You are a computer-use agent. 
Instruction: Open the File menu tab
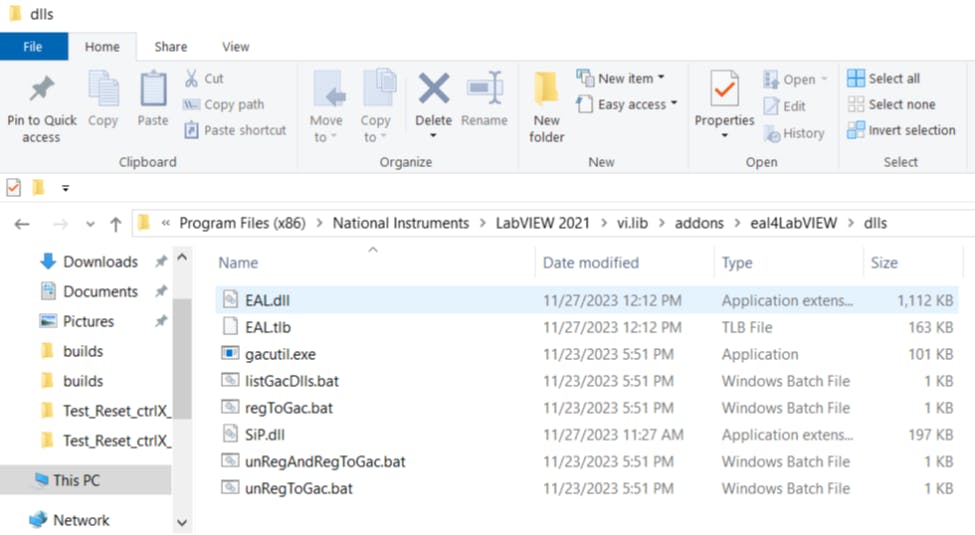click(x=33, y=46)
